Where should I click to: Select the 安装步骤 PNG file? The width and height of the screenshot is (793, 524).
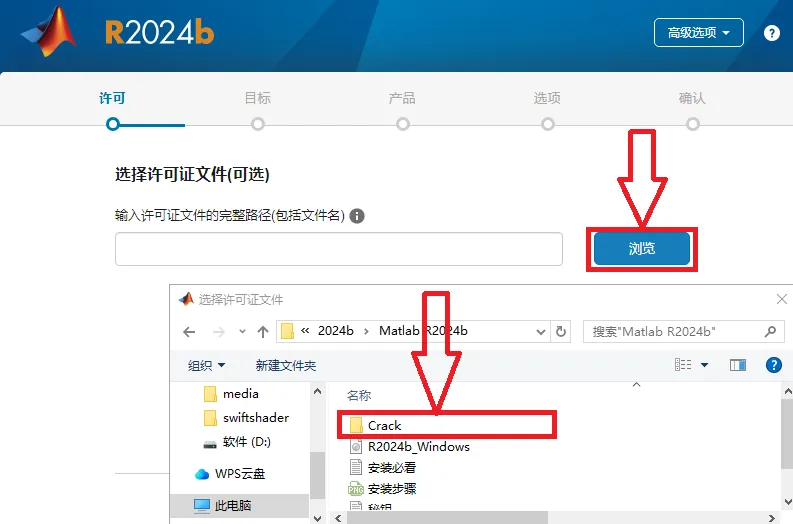click(x=383, y=489)
